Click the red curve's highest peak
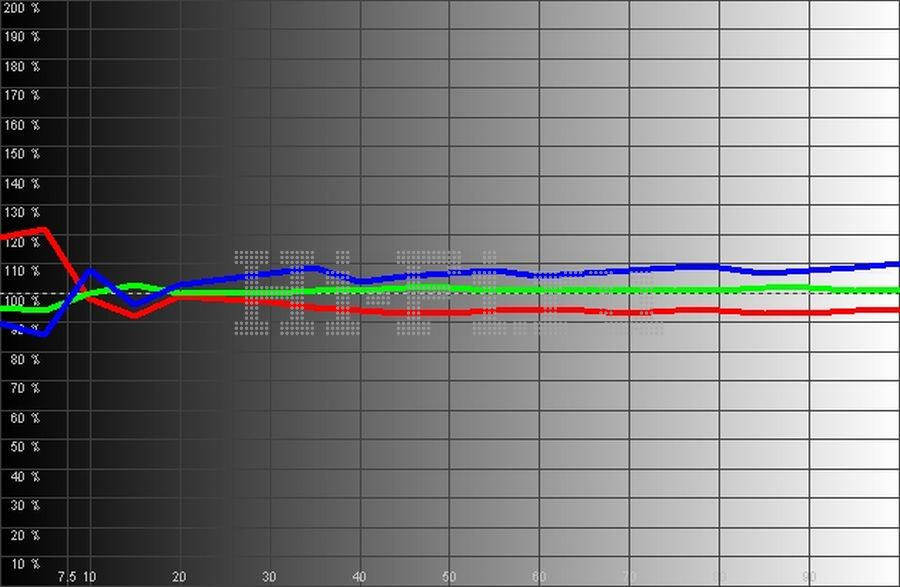Viewport: 900px width, 587px height. tap(44, 230)
